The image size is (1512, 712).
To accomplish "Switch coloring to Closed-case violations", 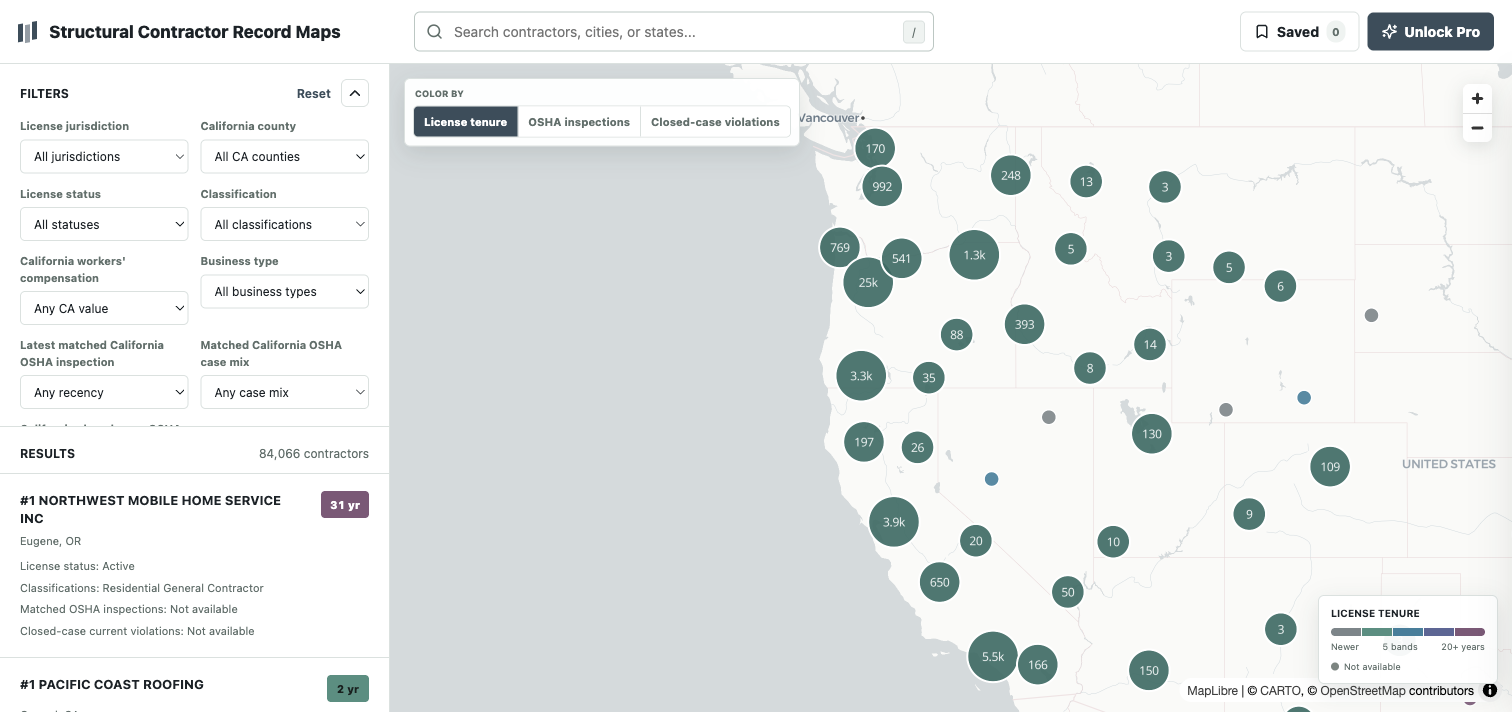I will (715, 122).
